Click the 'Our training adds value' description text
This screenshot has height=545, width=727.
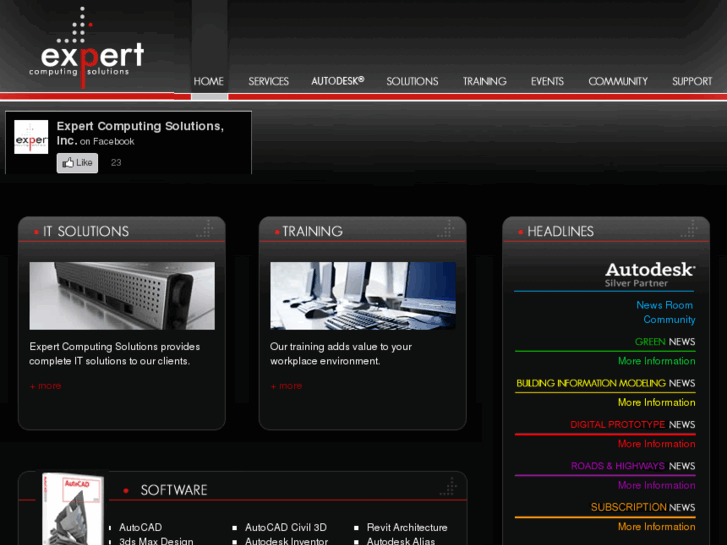[341, 354]
